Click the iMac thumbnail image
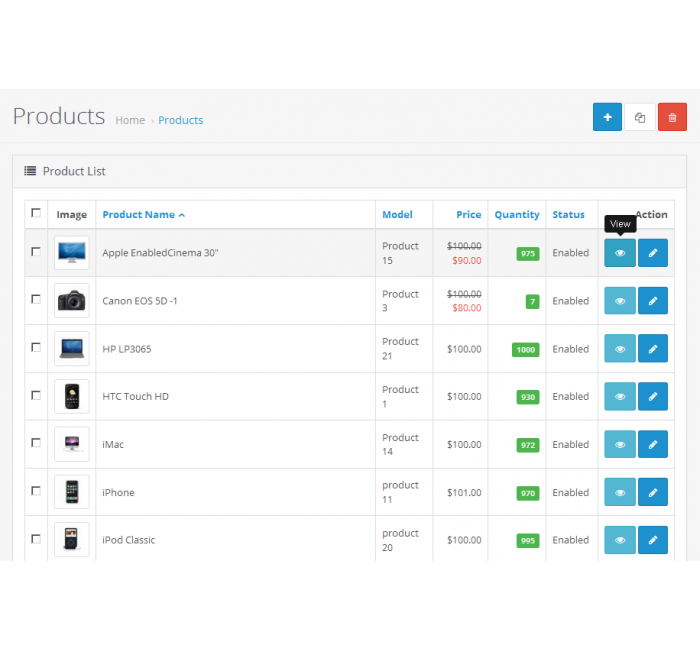Screen dimensions: 700x650 point(72,444)
